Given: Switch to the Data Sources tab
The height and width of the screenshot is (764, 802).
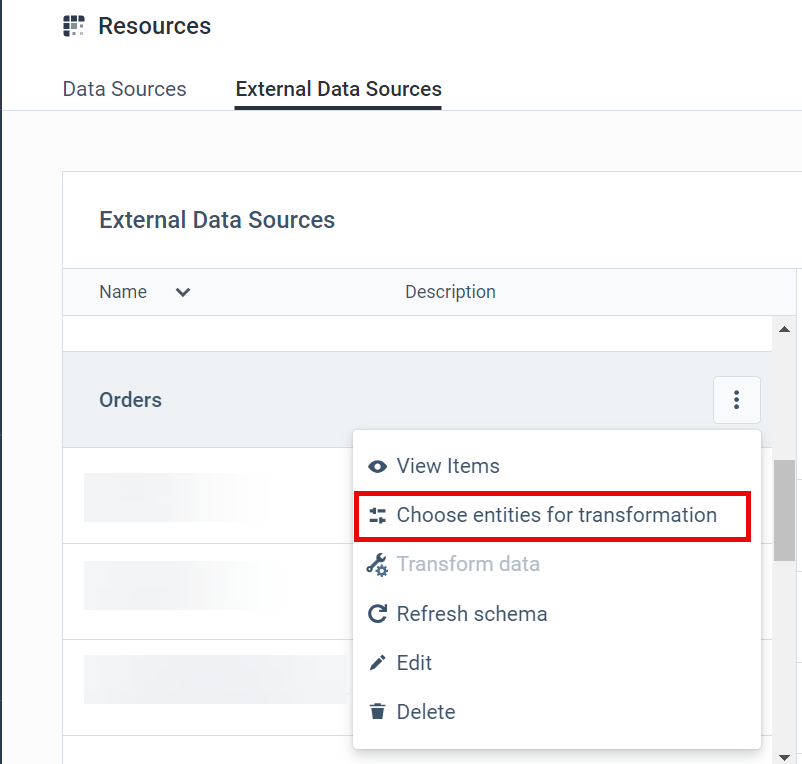Looking at the screenshot, I should [124, 89].
